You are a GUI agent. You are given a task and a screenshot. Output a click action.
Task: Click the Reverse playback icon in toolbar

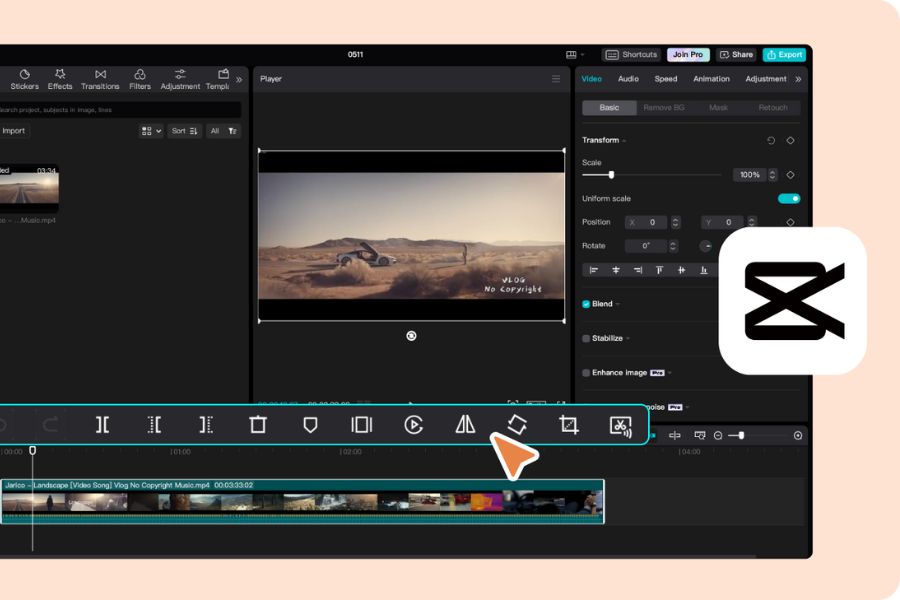pos(413,425)
